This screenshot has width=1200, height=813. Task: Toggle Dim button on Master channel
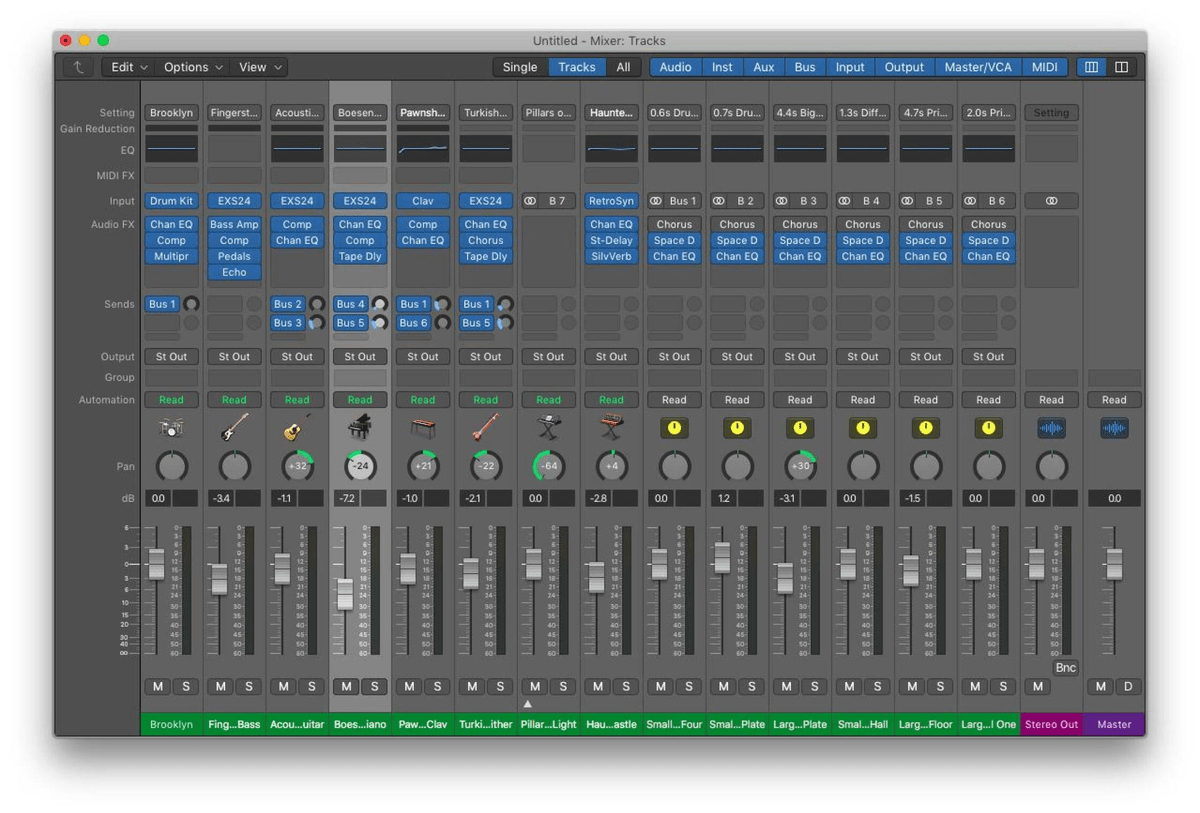[1128, 686]
